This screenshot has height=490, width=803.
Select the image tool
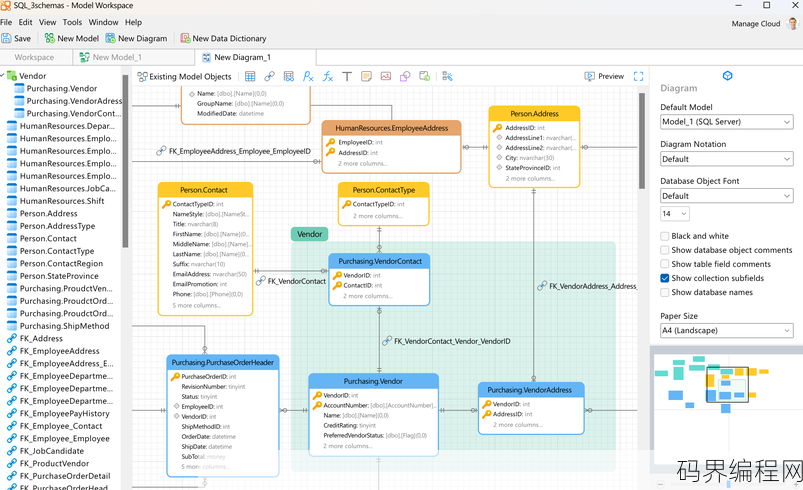pyautogui.click(x=386, y=76)
